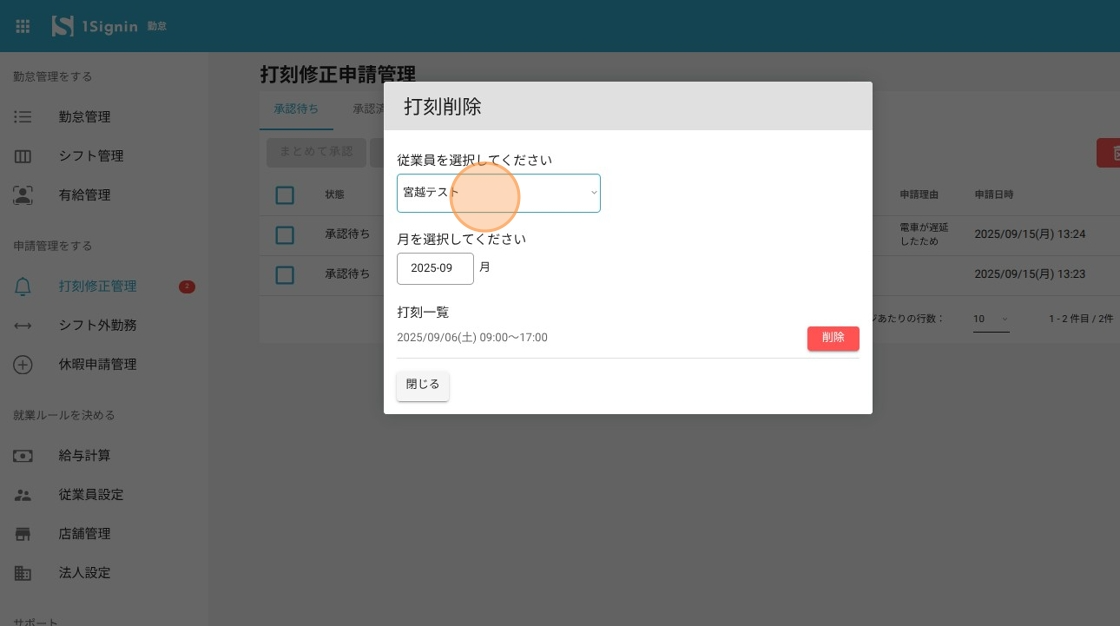The height and width of the screenshot is (626, 1120).
Task: Click the pagination text 1 - 2 件目 / 2件
Action: [1081, 319]
